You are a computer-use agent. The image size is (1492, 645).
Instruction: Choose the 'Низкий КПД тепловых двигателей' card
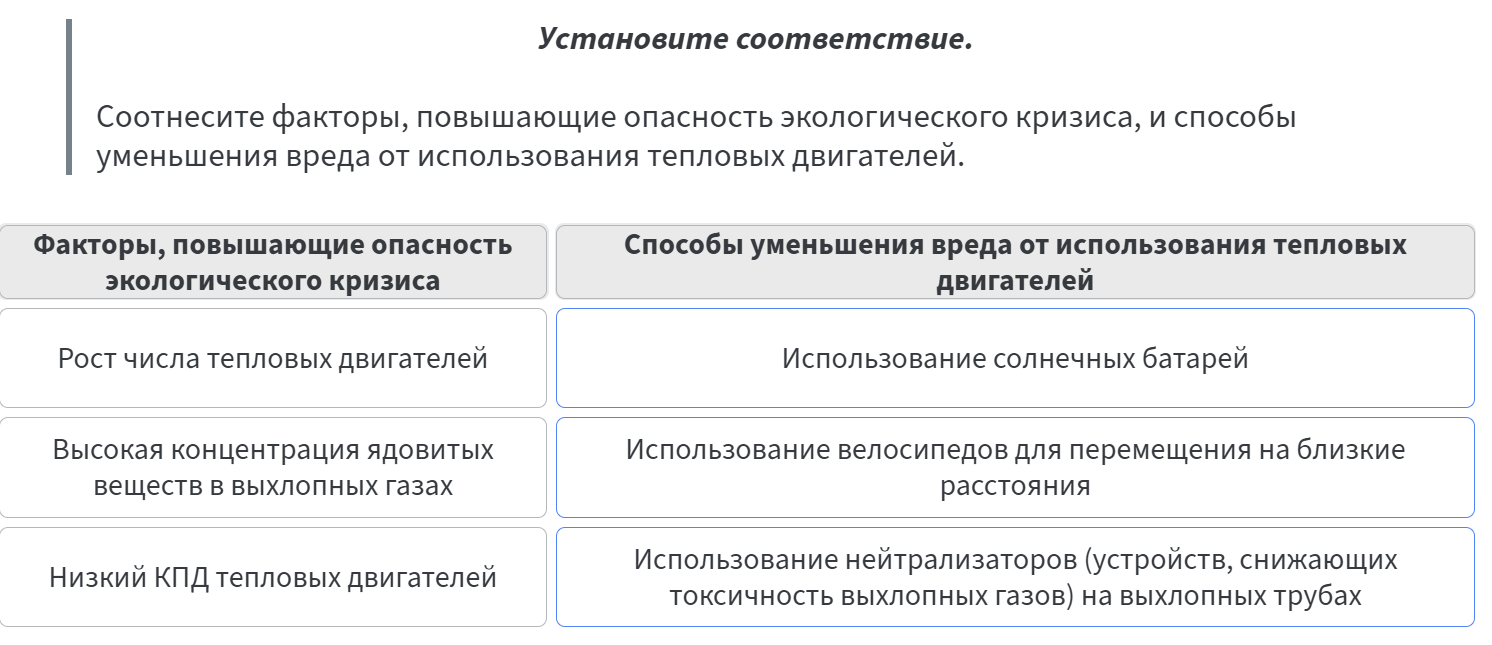(x=273, y=577)
